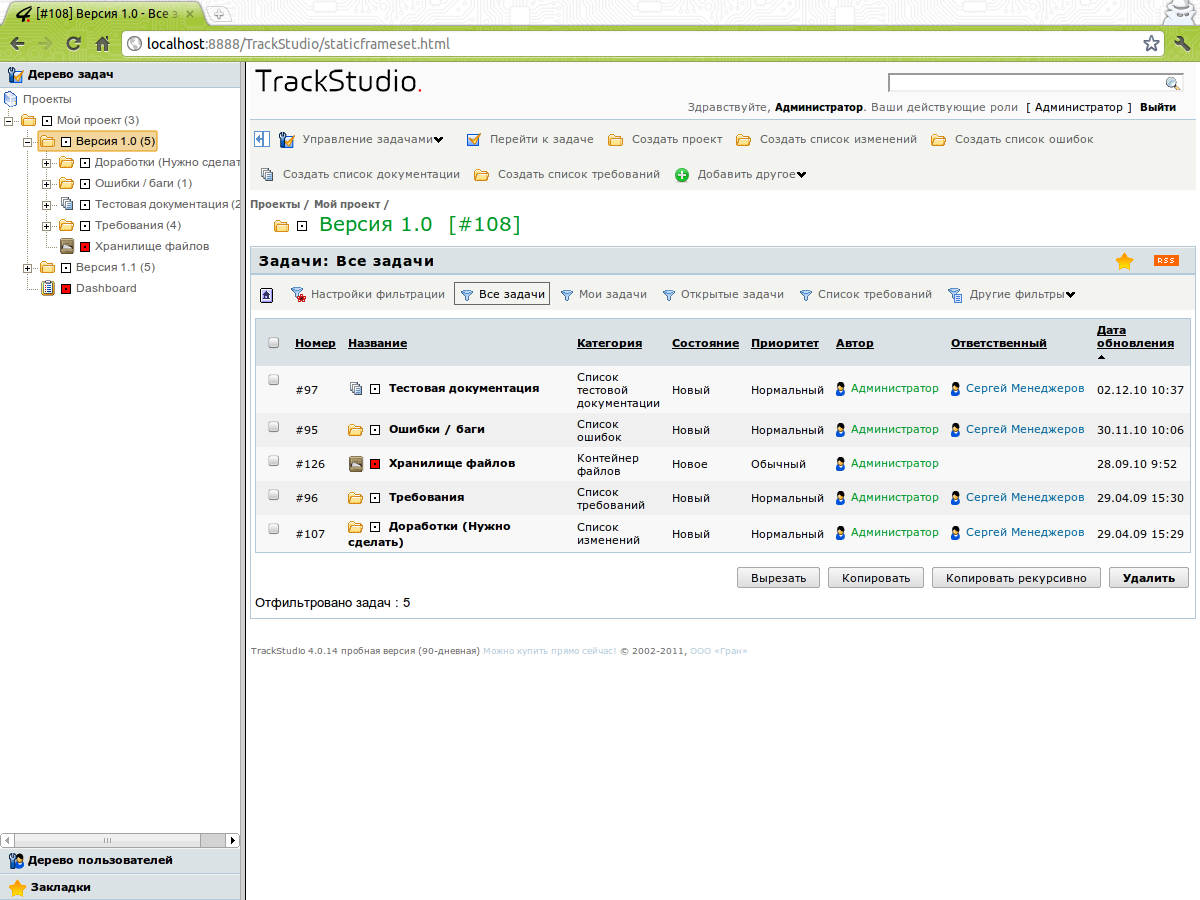Viewport: 1200px width, 900px height.
Task: Expand the Ошибки / баги tree node
Action: [47, 183]
